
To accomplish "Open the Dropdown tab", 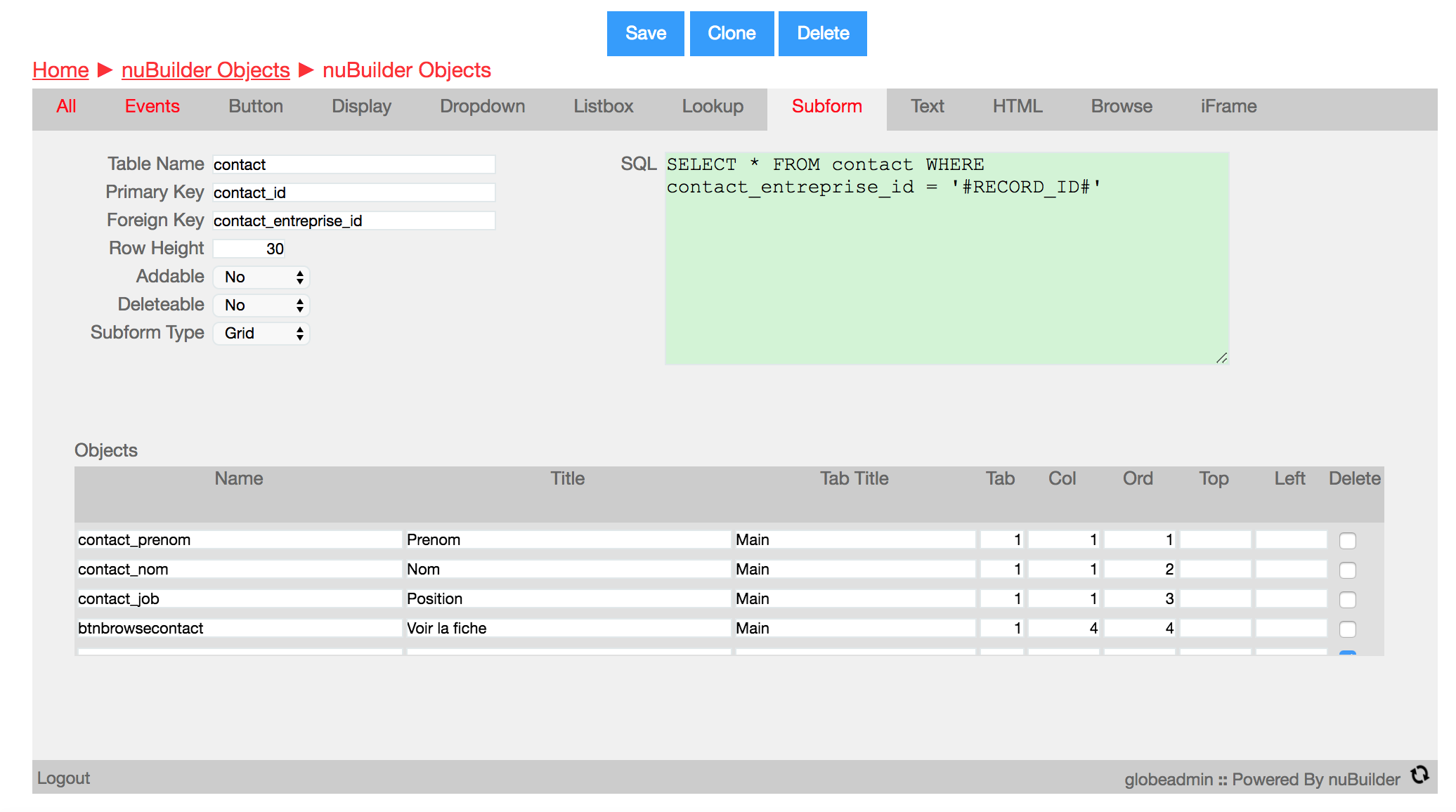I will (x=483, y=107).
